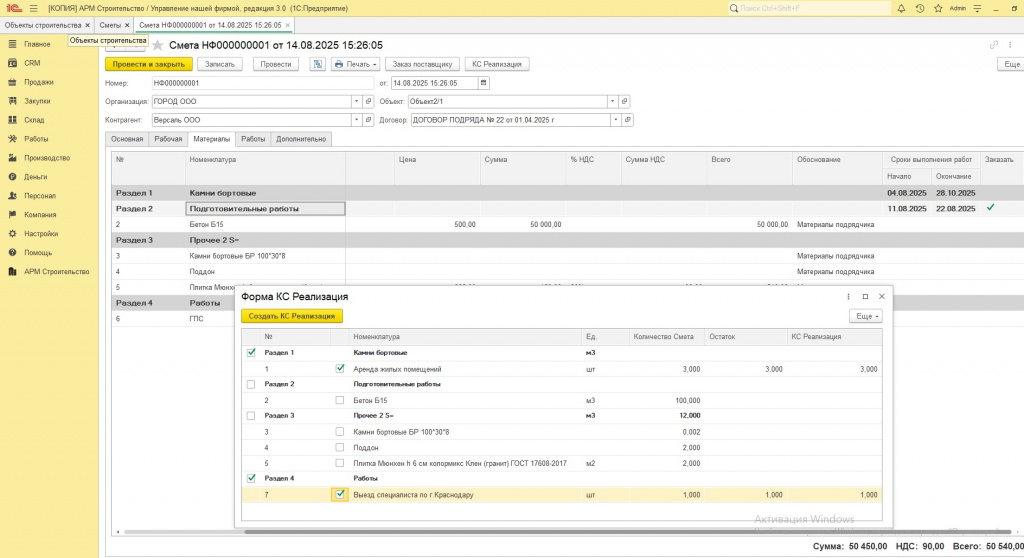Check the Бетон Б15 item checkbox
The width and height of the screenshot is (1024, 558).
[x=340, y=400]
